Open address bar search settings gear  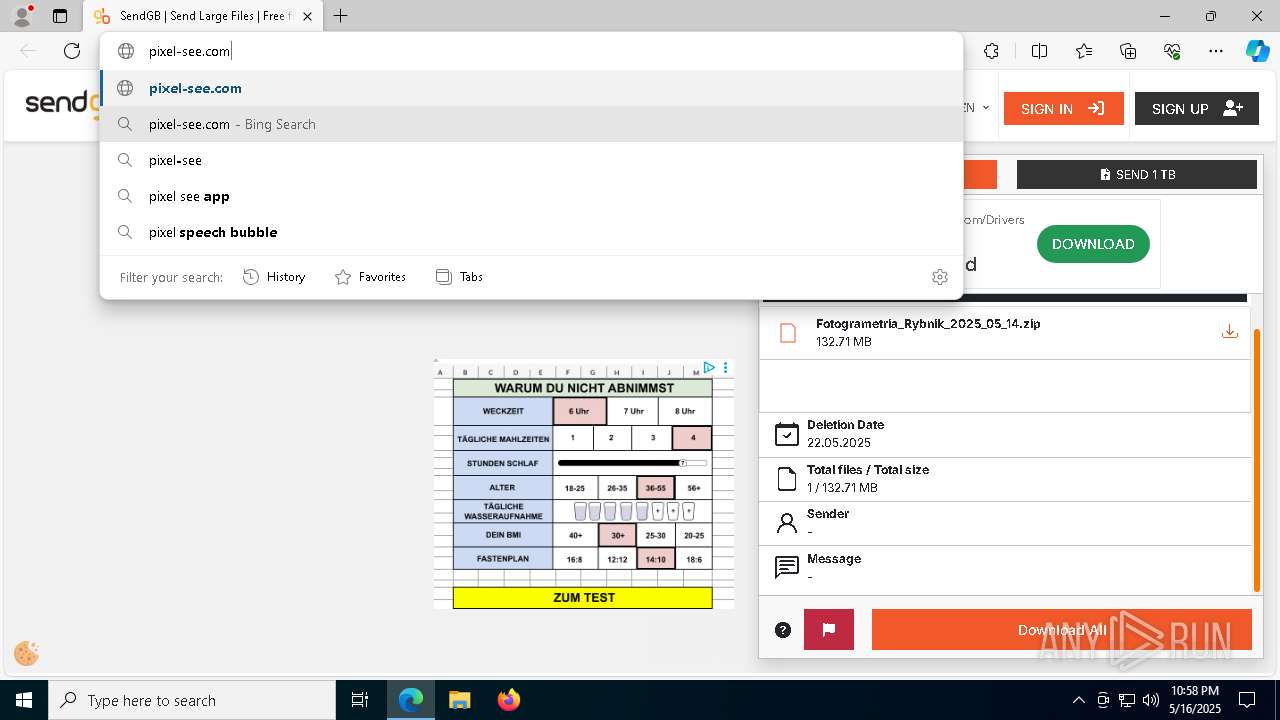tap(939, 277)
